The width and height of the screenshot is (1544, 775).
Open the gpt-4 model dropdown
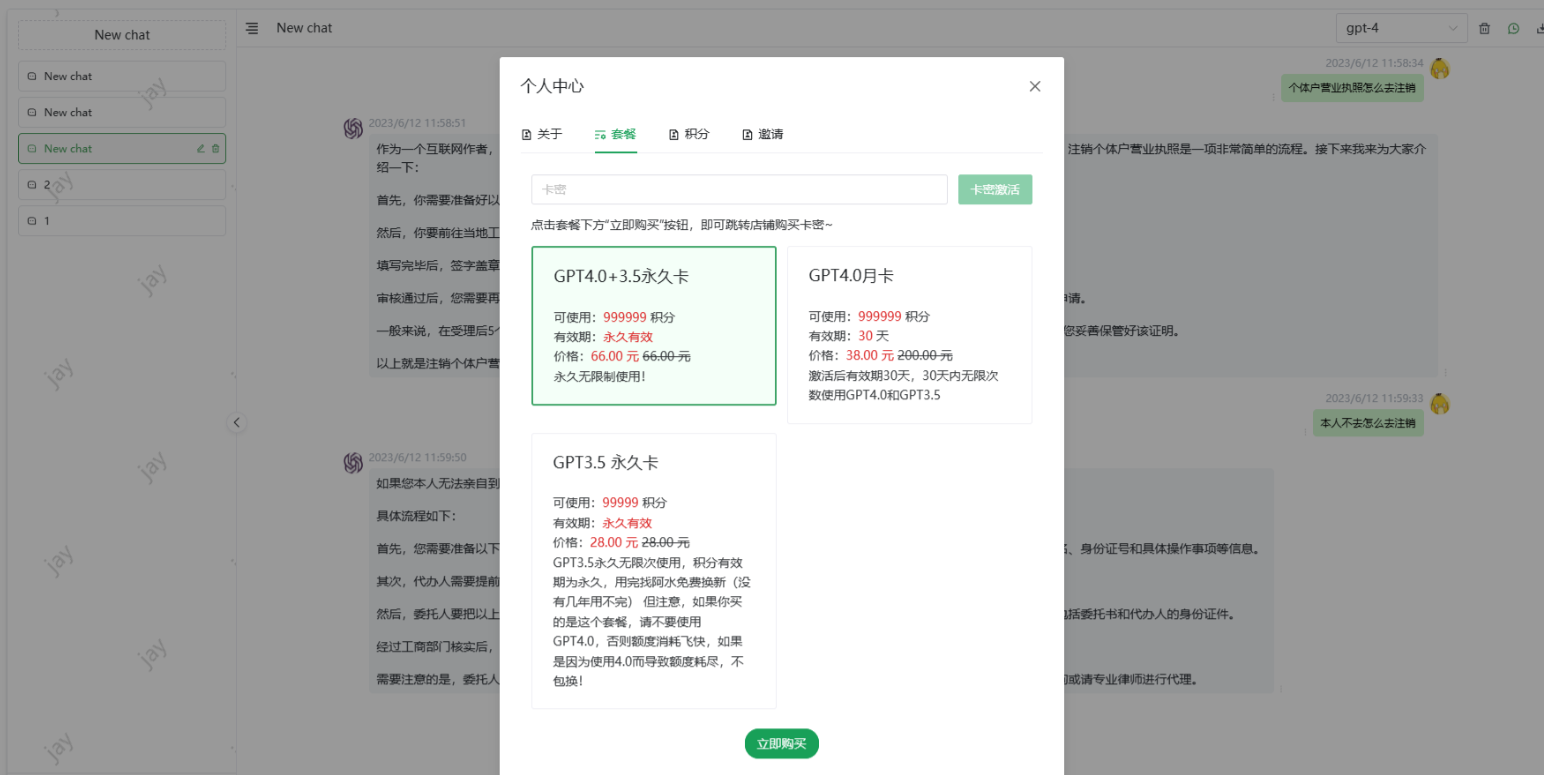coord(1401,28)
